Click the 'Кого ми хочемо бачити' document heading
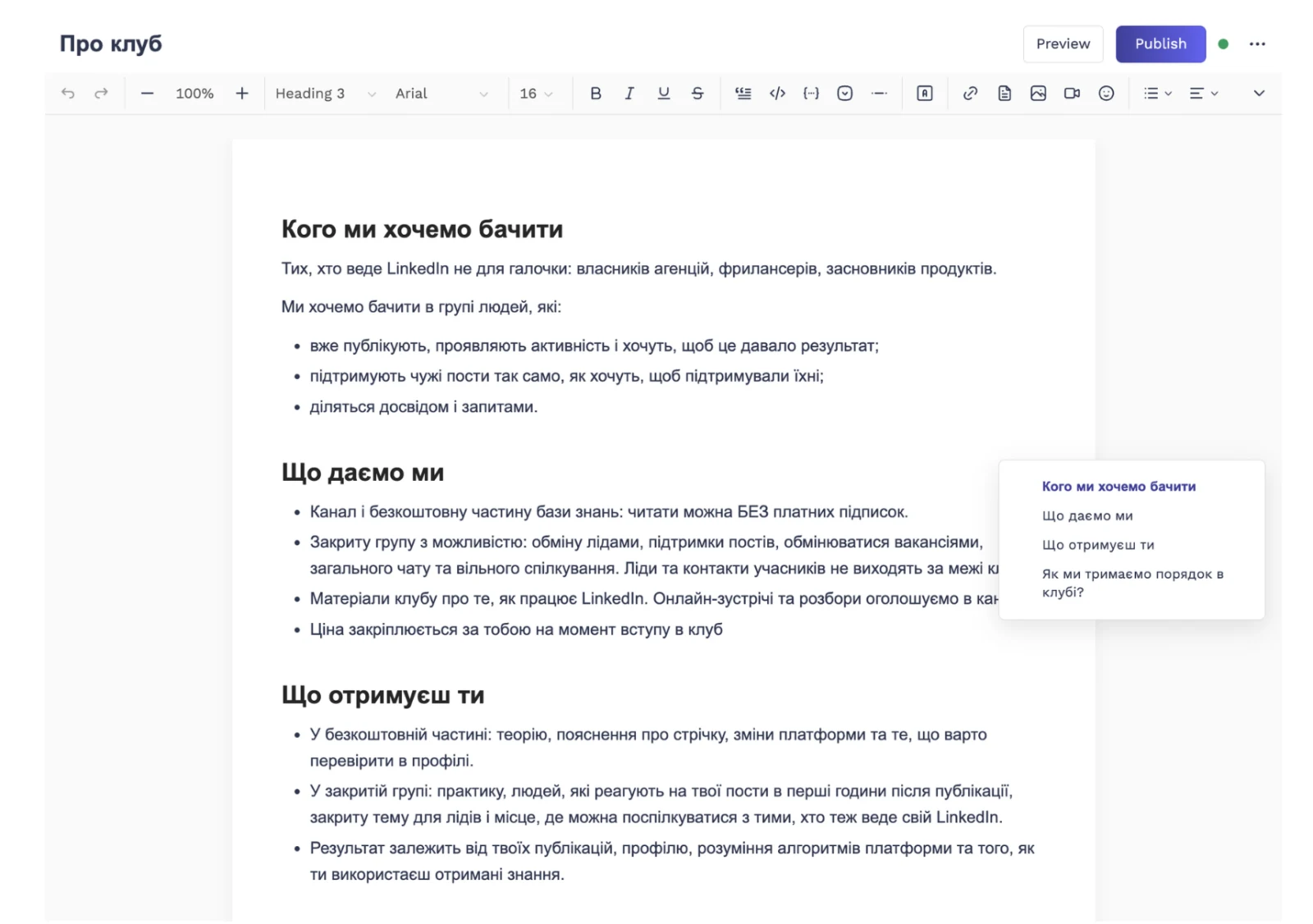Image resolution: width=1313 pixels, height=924 pixels. tap(422, 229)
